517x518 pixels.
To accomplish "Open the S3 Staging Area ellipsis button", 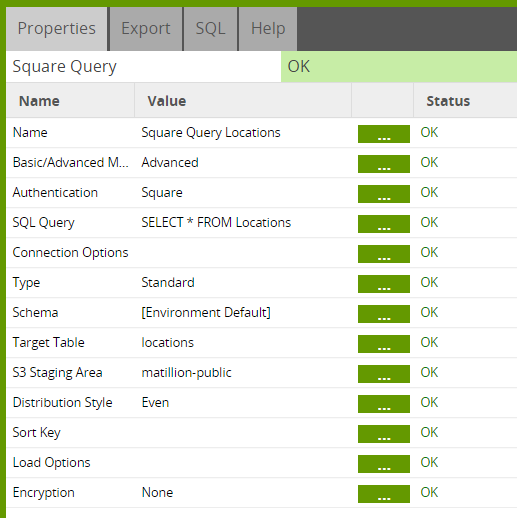I will [x=384, y=374].
